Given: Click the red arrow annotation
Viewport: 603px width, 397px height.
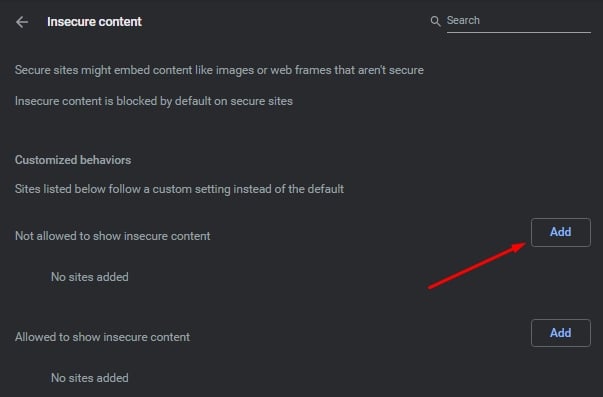Looking at the screenshot, I should [x=477, y=265].
